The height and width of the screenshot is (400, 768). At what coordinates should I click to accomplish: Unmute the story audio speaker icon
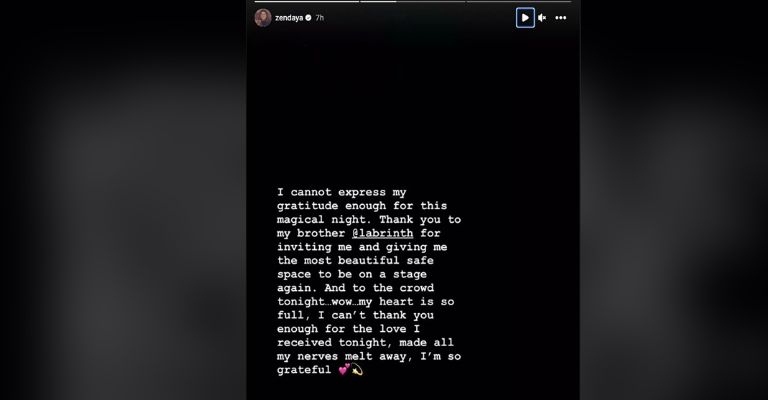[542, 18]
